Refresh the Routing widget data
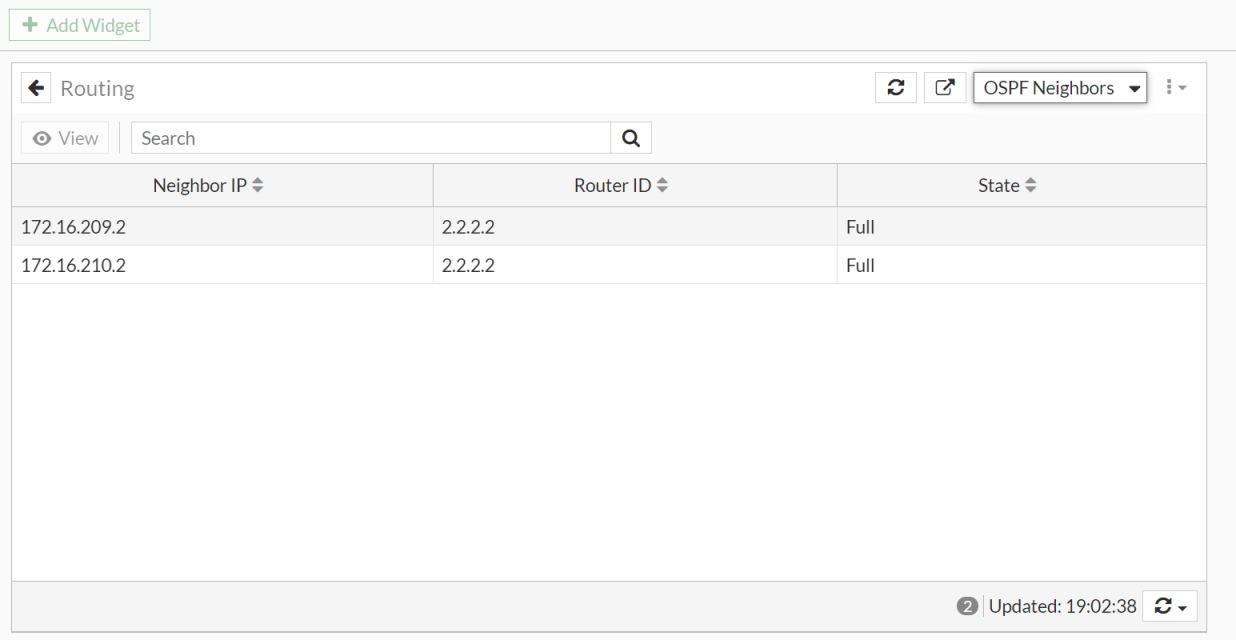 coord(896,88)
